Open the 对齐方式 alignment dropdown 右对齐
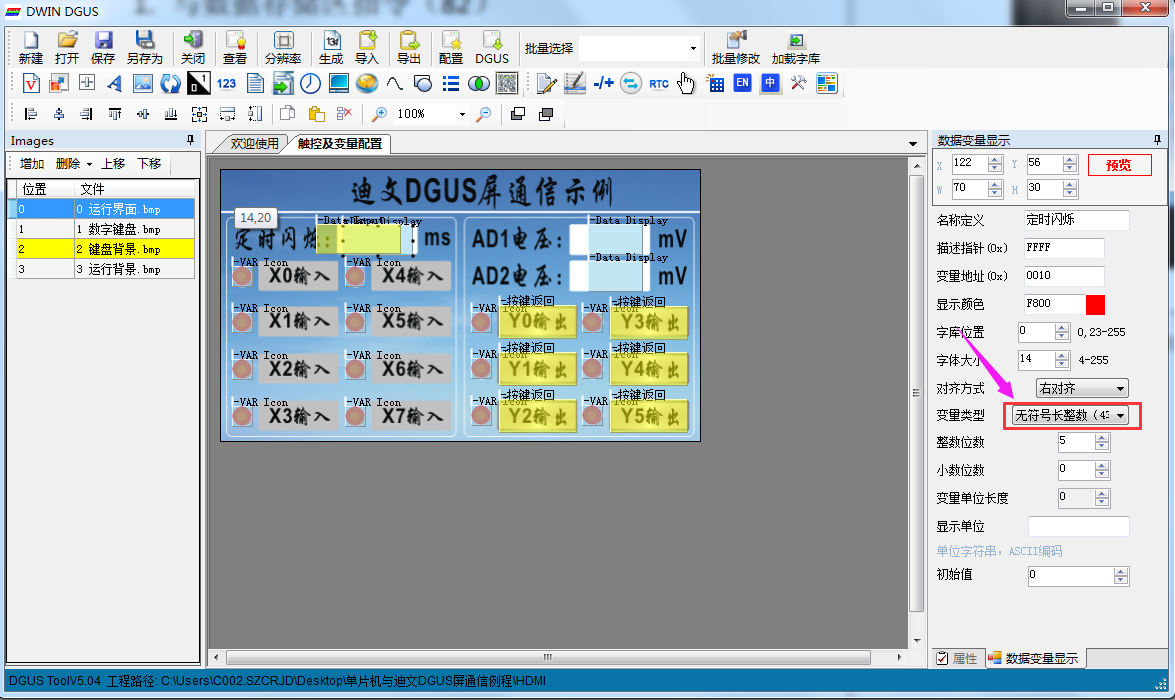 point(1081,388)
